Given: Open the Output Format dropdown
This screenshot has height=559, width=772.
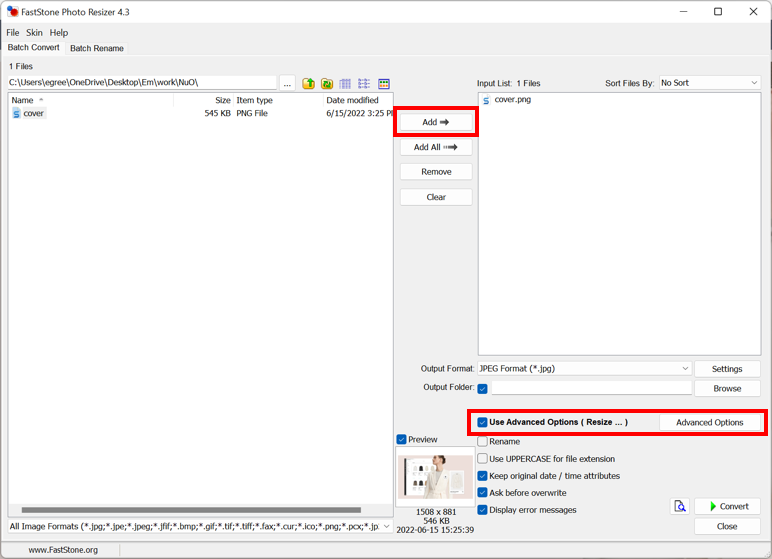Looking at the screenshot, I should (x=584, y=368).
